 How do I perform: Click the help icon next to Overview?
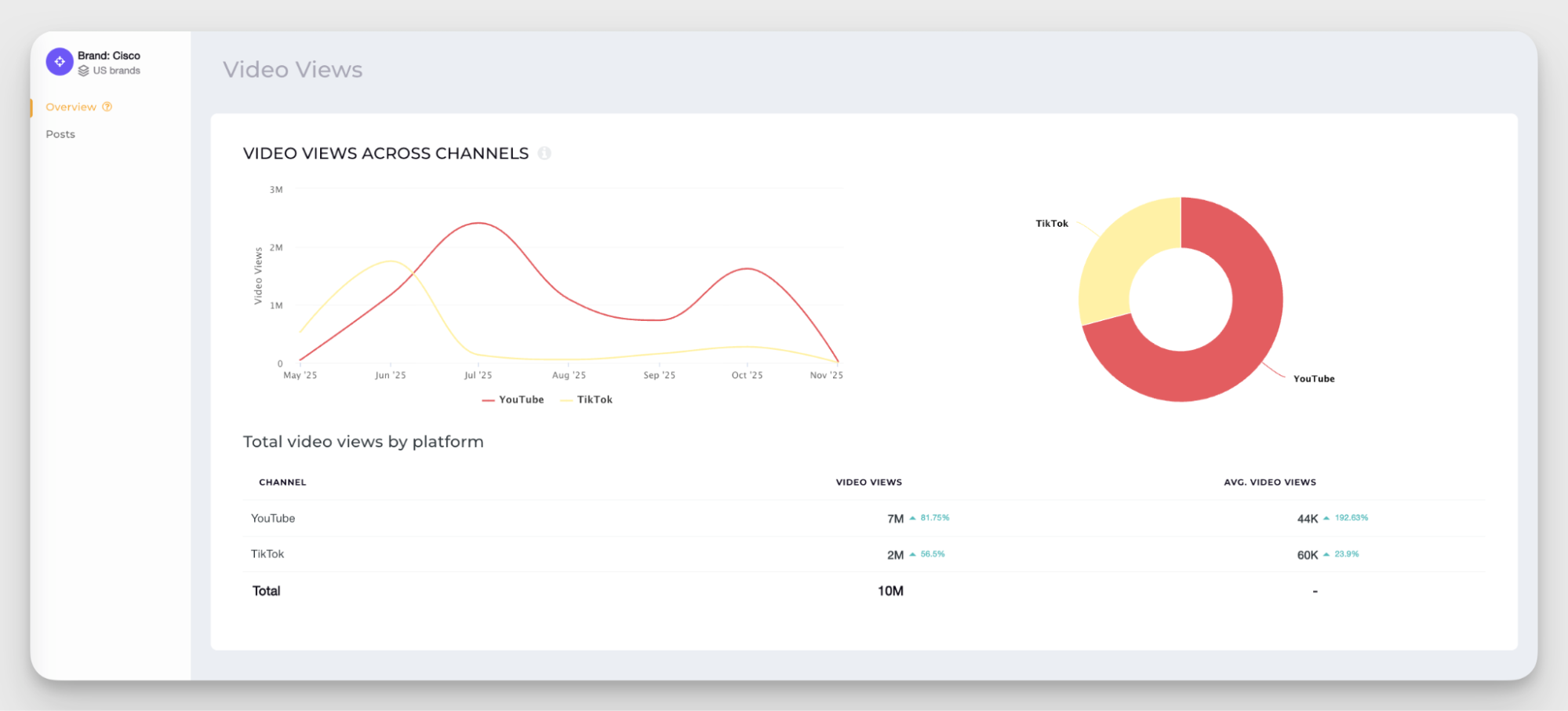(107, 107)
